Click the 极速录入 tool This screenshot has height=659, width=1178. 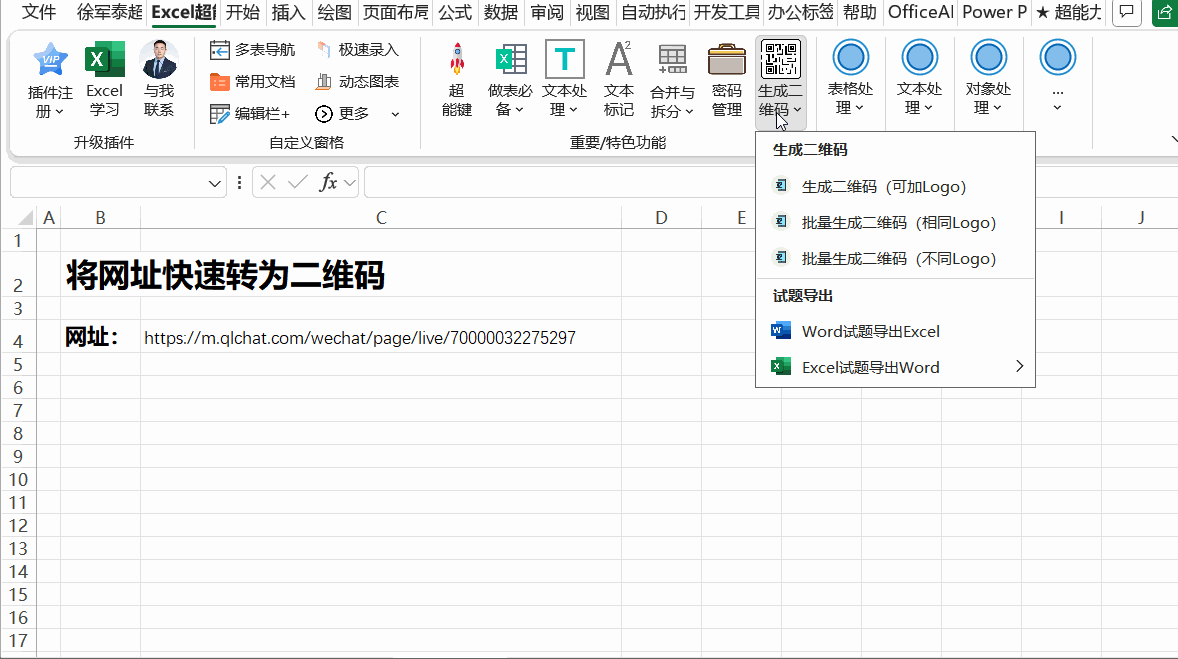[358, 50]
